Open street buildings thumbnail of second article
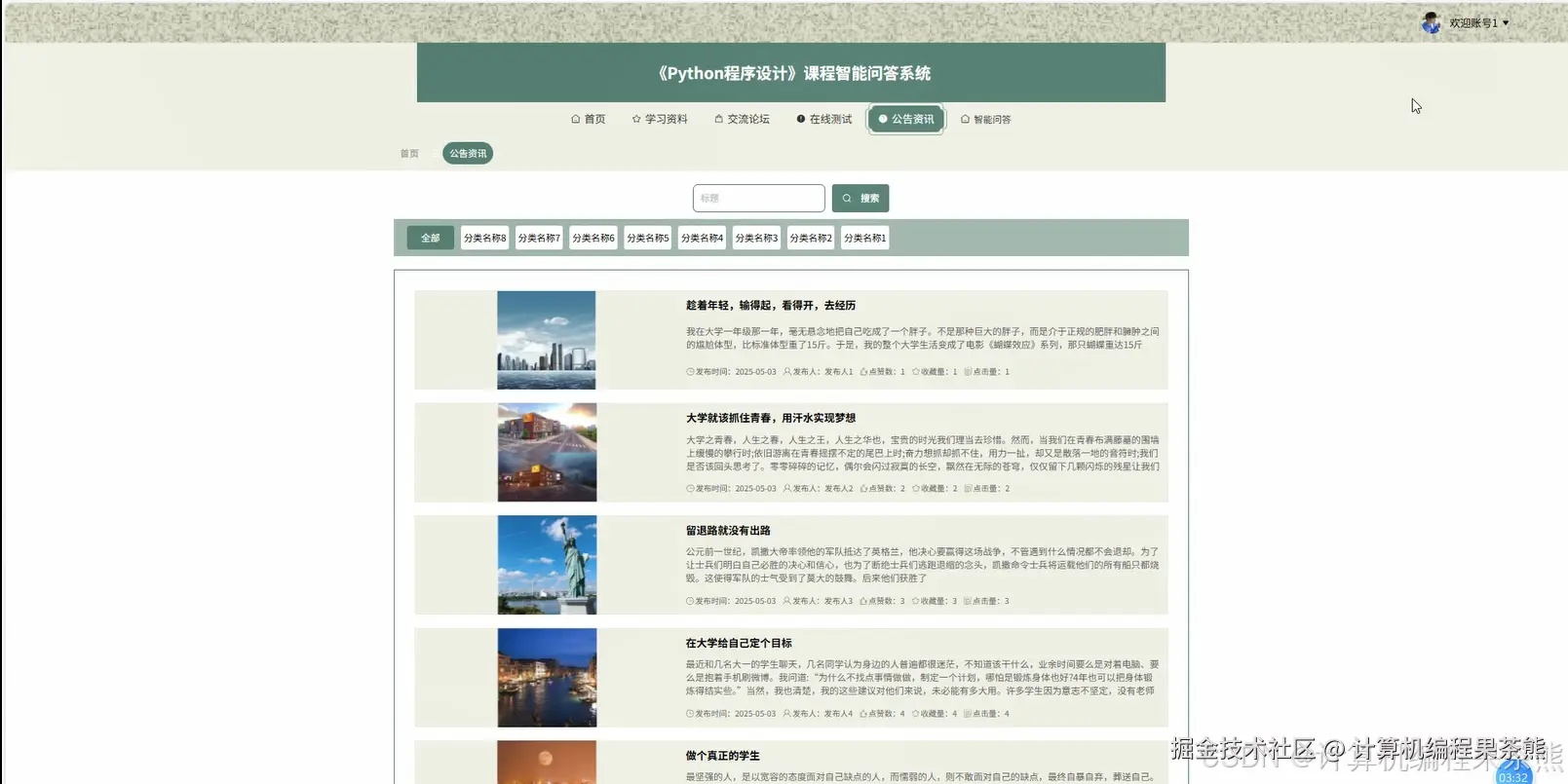The height and width of the screenshot is (784, 1568). coord(547,452)
